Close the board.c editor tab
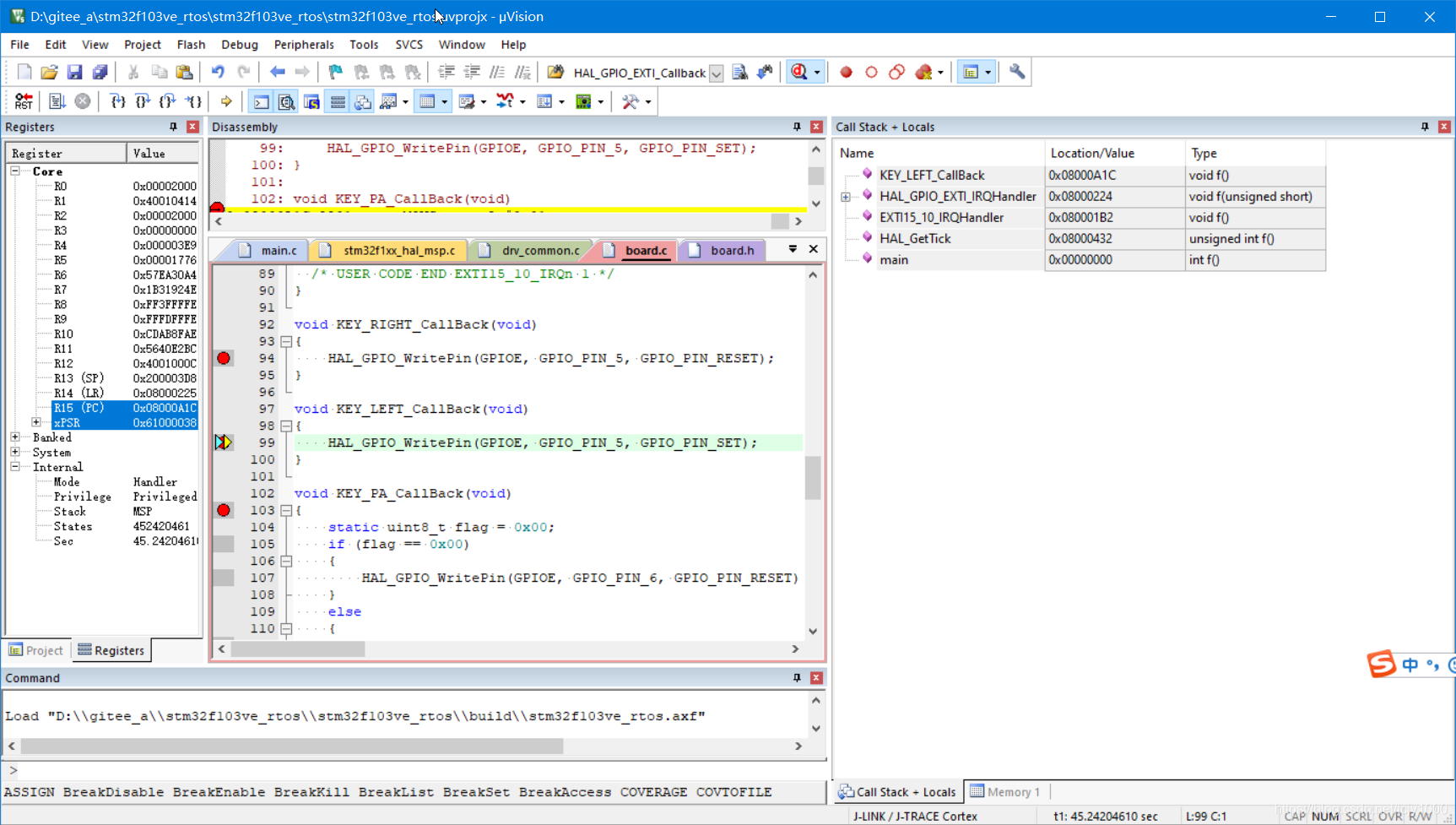Screen dimensions: 1456x825 click(814, 249)
